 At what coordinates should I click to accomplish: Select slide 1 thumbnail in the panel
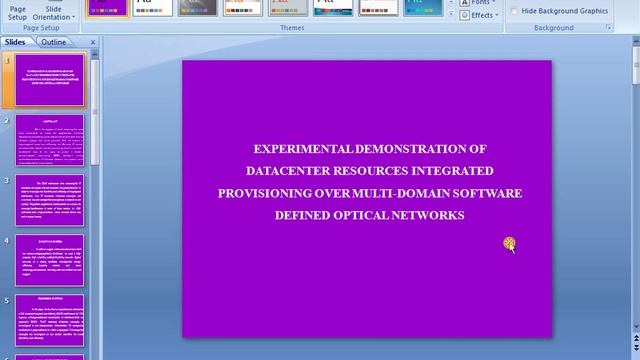tap(49, 80)
